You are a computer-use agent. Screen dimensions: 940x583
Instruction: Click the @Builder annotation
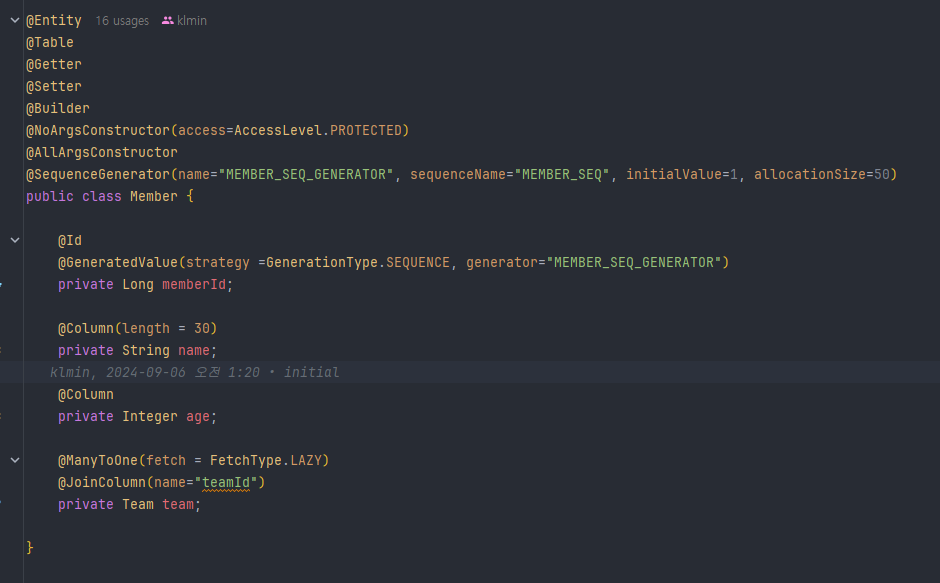(57, 108)
